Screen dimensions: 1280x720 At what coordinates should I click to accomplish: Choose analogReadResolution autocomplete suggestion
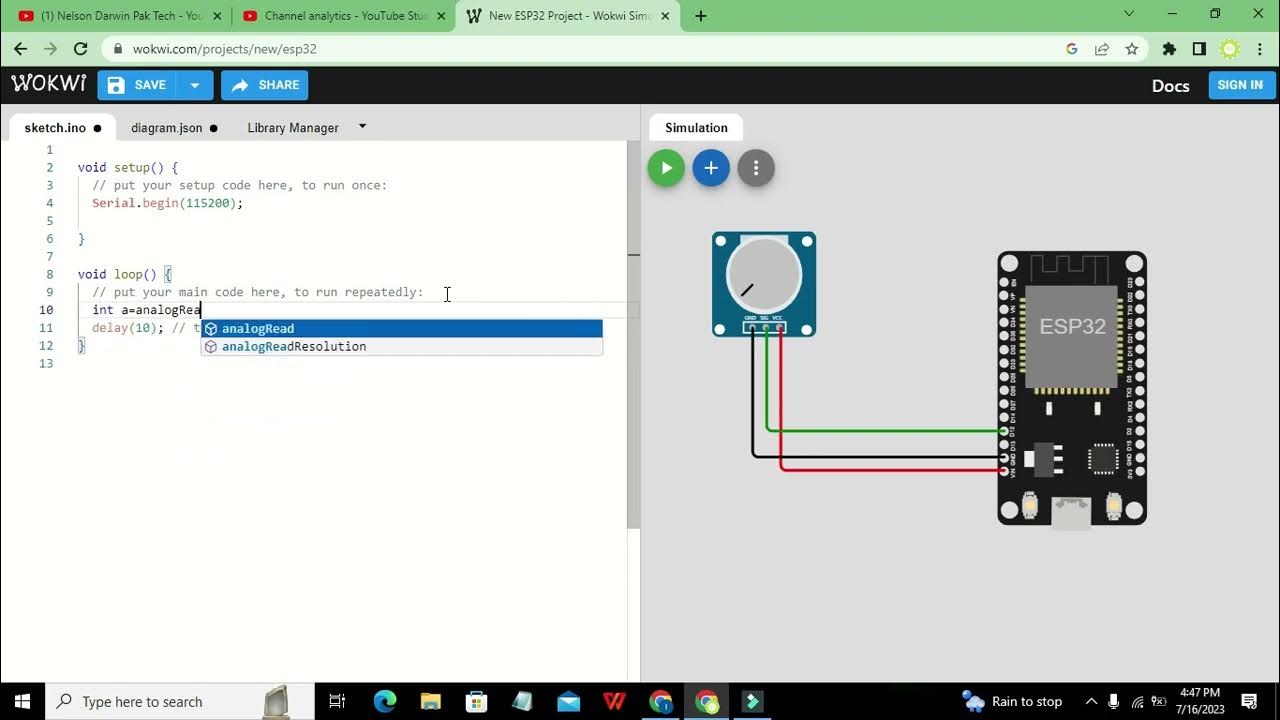[402, 347]
